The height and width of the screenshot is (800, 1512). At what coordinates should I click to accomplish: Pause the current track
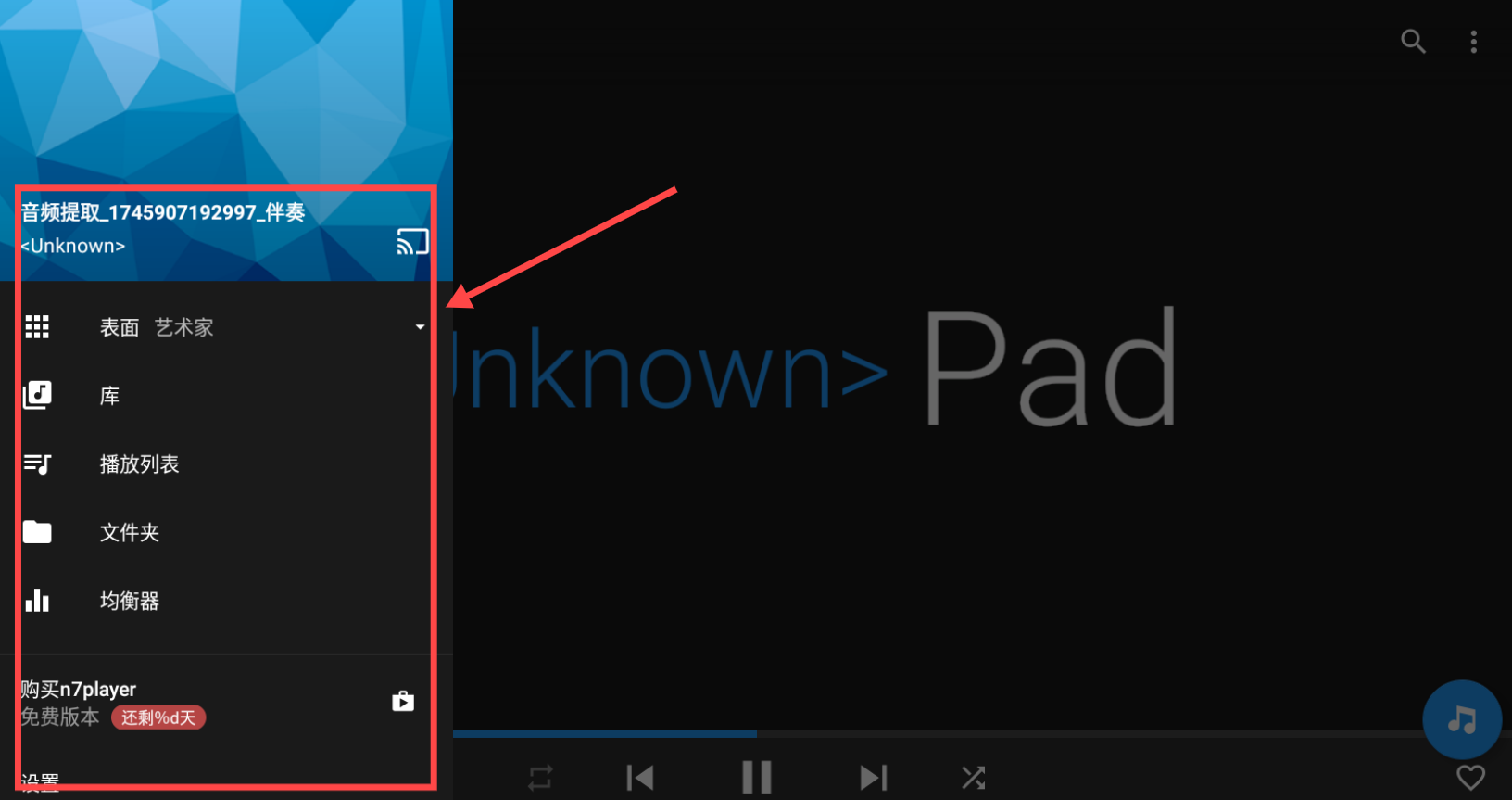(x=757, y=777)
